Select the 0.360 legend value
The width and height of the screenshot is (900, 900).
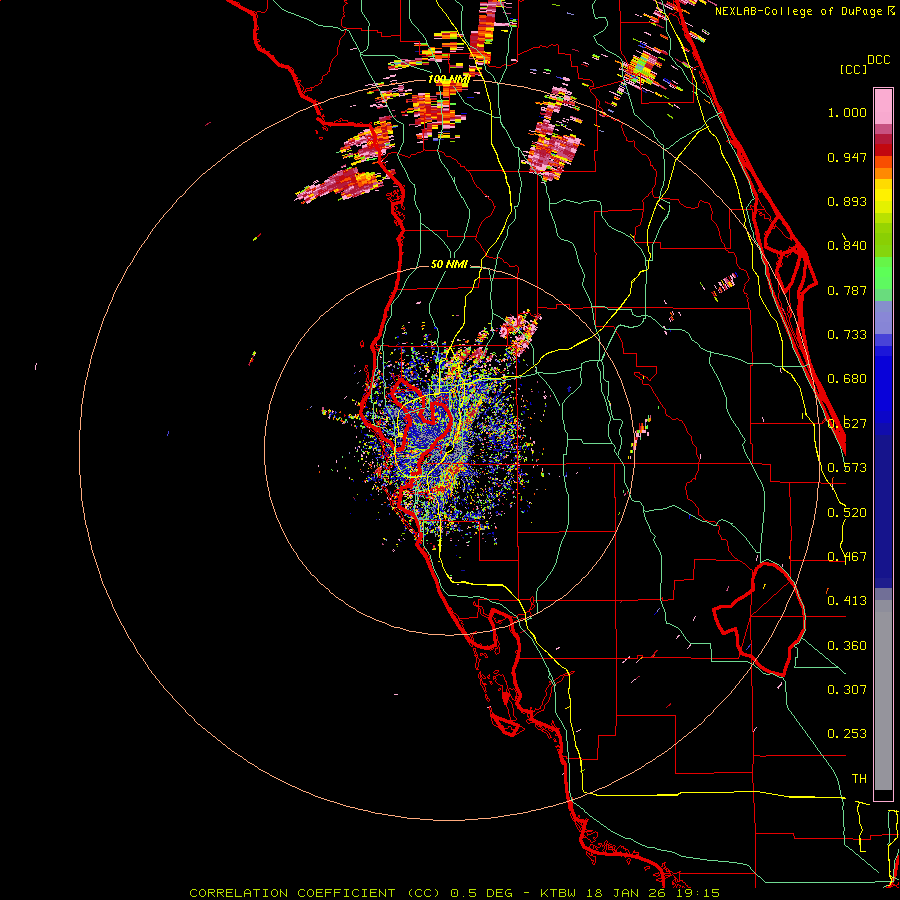point(847,646)
